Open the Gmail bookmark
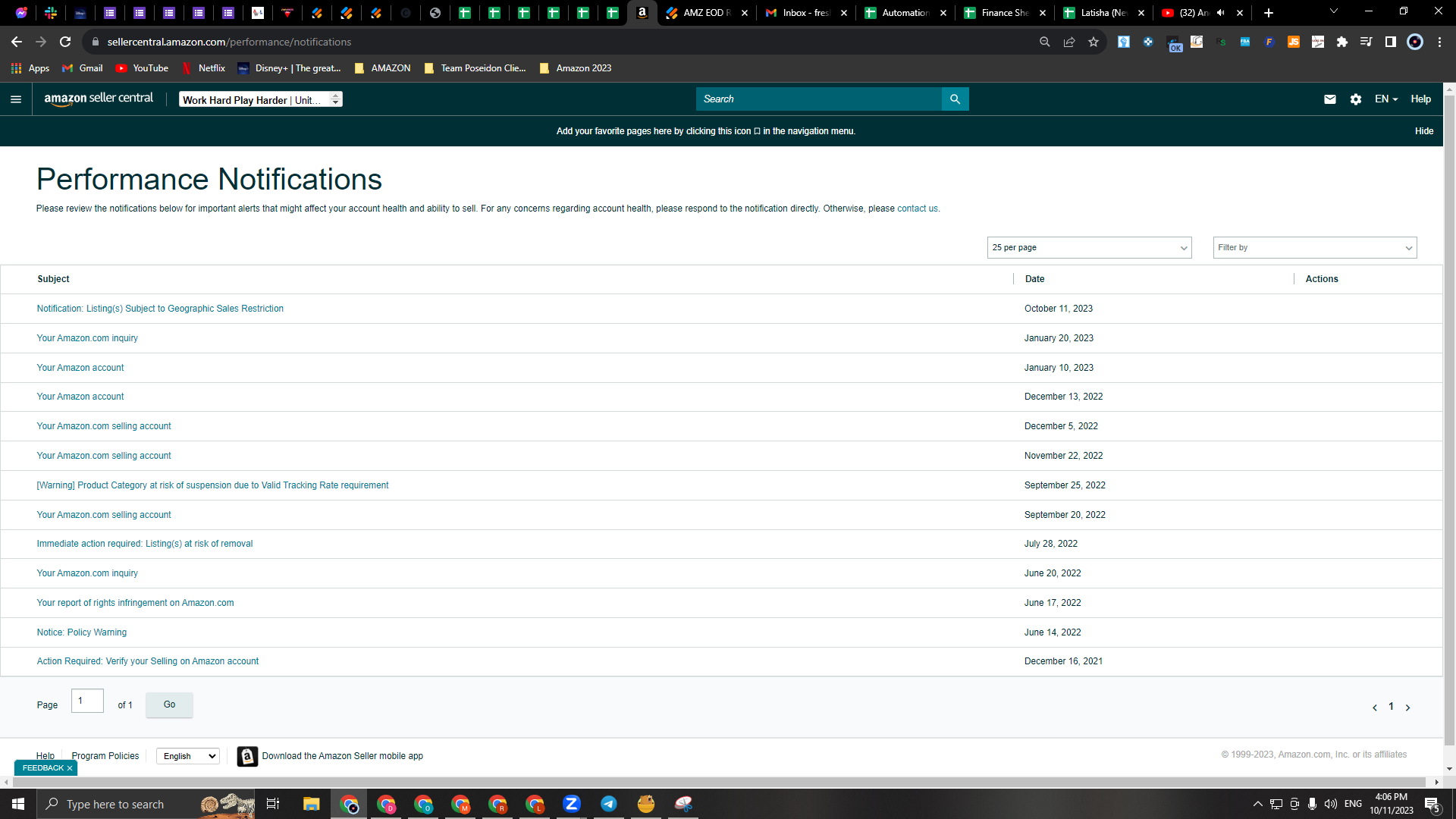The height and width of the screenshot is (819, 1456). (83, 68)
